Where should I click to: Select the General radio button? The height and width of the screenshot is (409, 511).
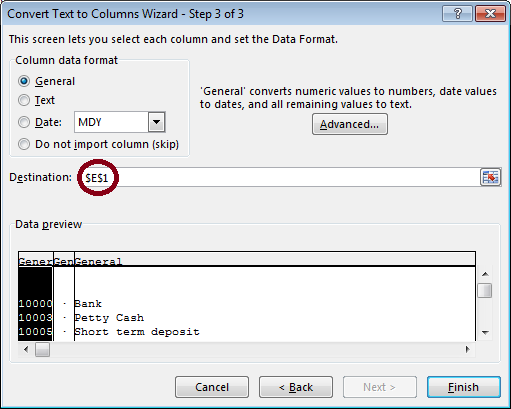point(24,81)
